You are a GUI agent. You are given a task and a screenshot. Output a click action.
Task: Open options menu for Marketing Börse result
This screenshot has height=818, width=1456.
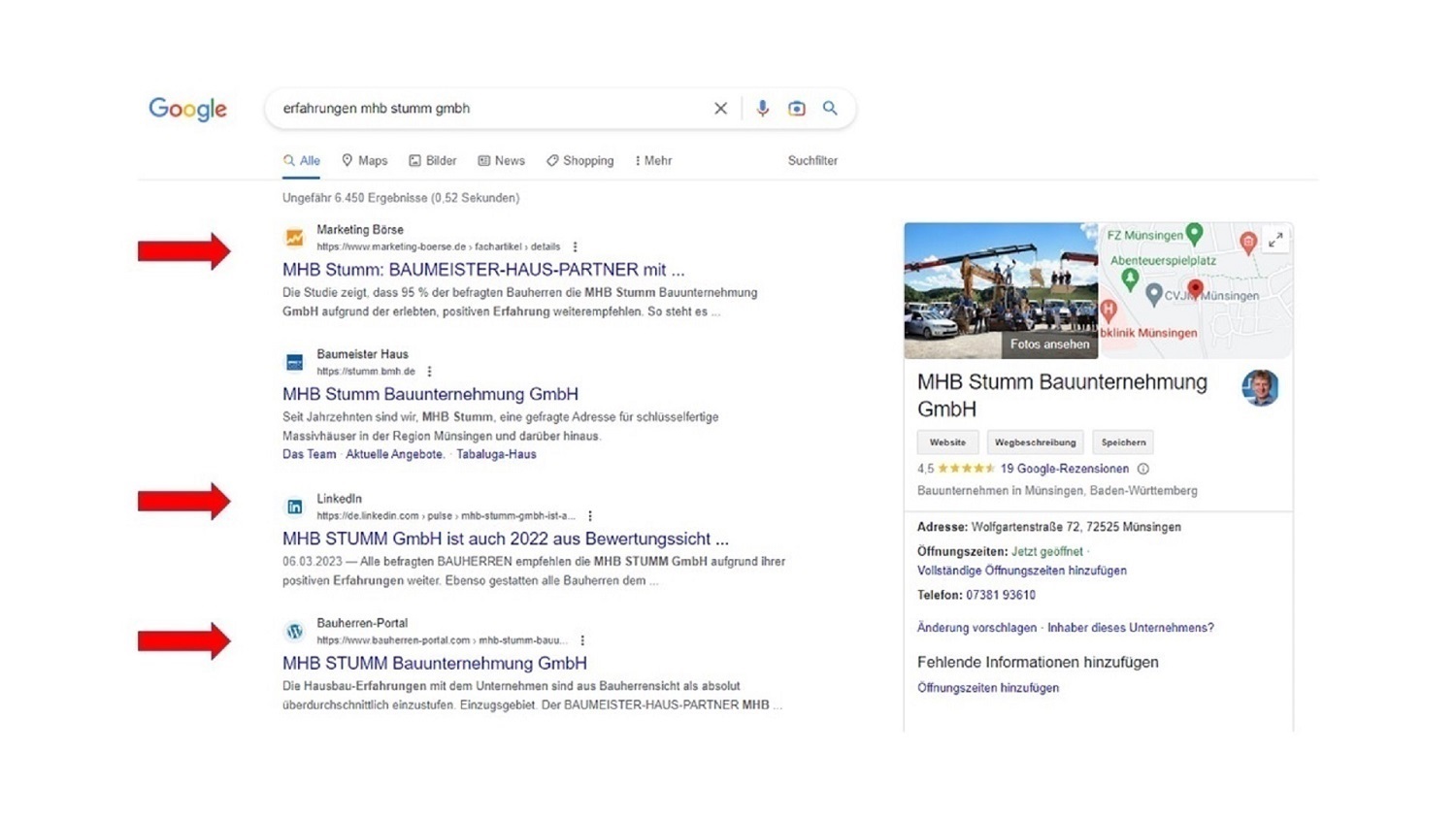click(x=575, y=247)
